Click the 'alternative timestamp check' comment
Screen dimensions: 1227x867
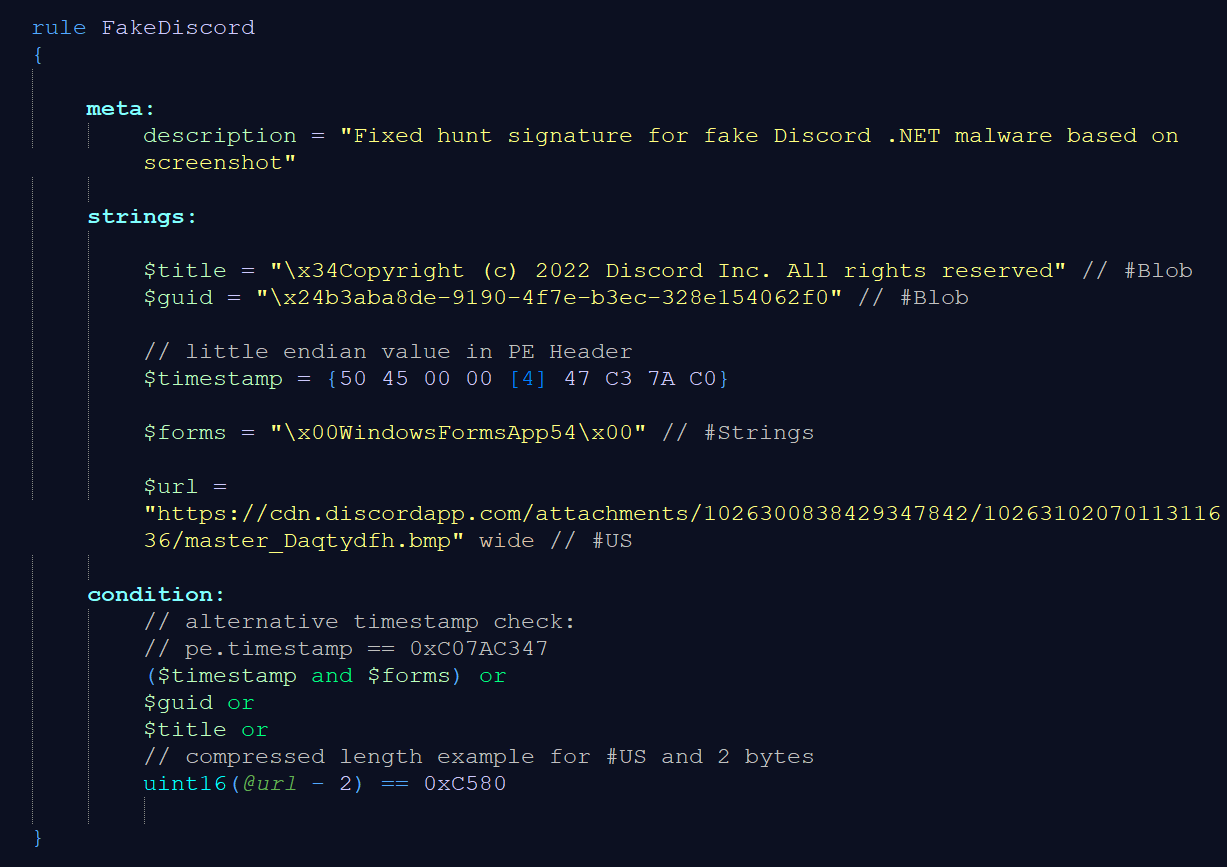[x=360, y=622]
